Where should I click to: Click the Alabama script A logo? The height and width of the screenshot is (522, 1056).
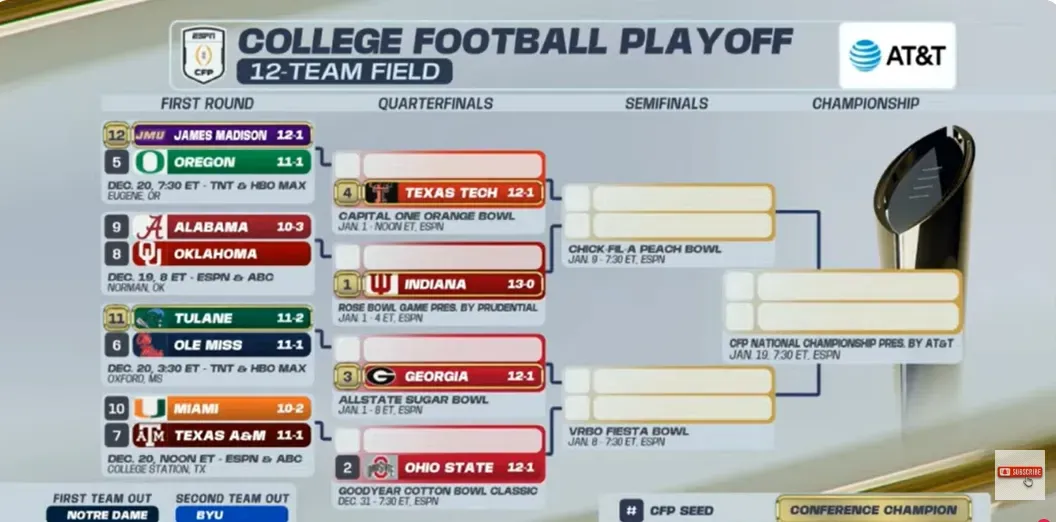click(x=150, y=227)
